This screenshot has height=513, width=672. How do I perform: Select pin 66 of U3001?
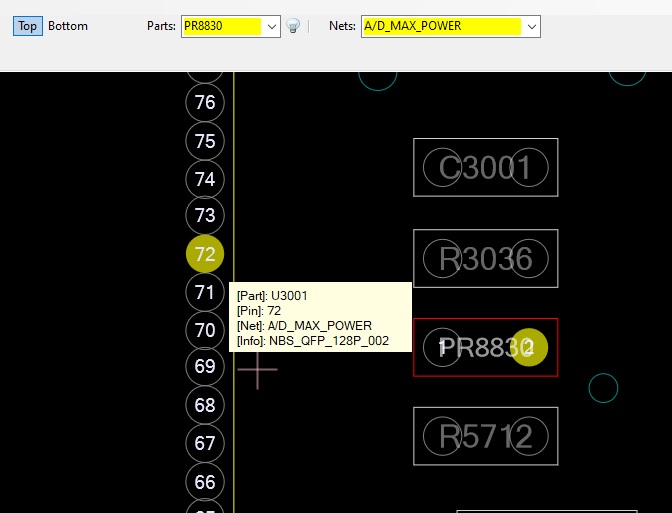[x=205, y=482]
